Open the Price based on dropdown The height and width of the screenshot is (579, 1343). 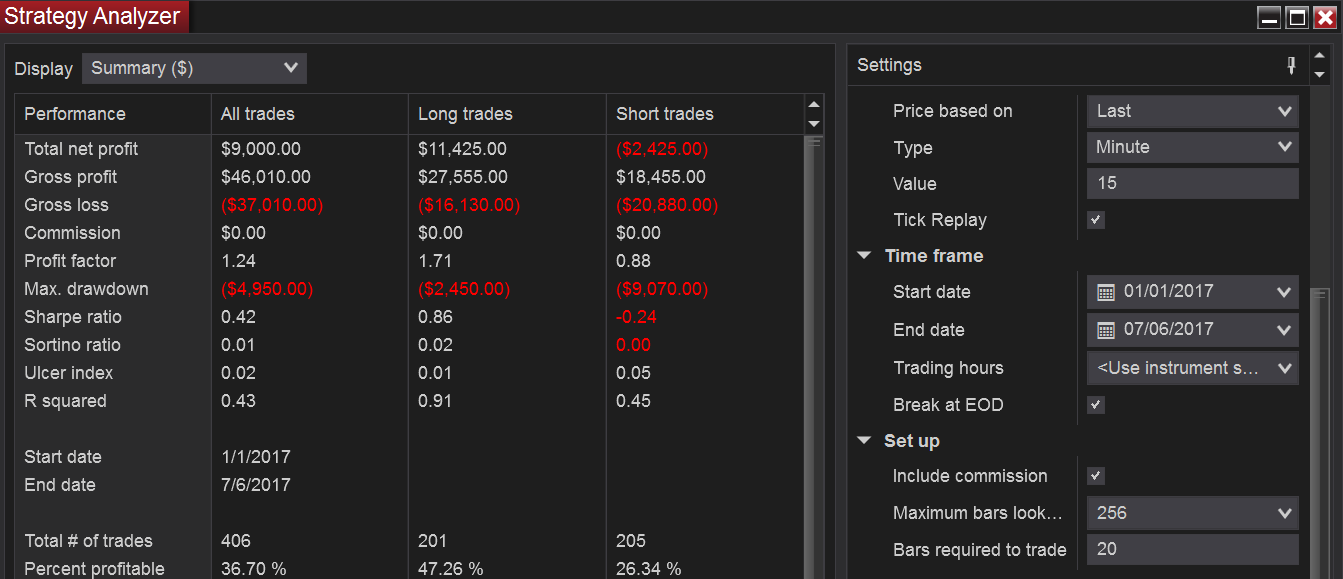point(1192,111)
